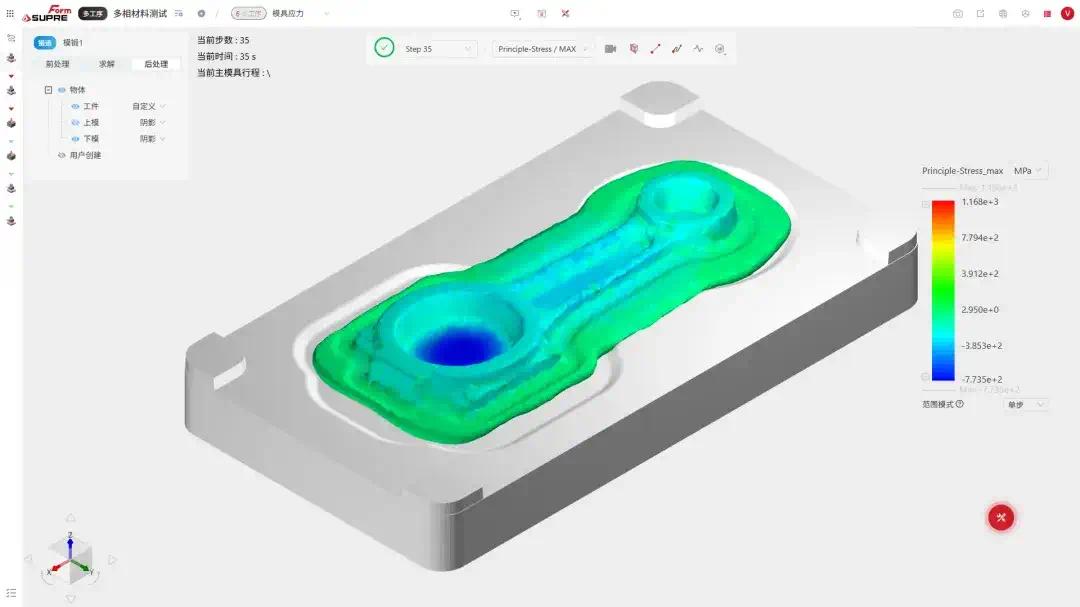The image size is (1080, 607).
Task: Select the 模锻1 label
Action: pos(73,43)
